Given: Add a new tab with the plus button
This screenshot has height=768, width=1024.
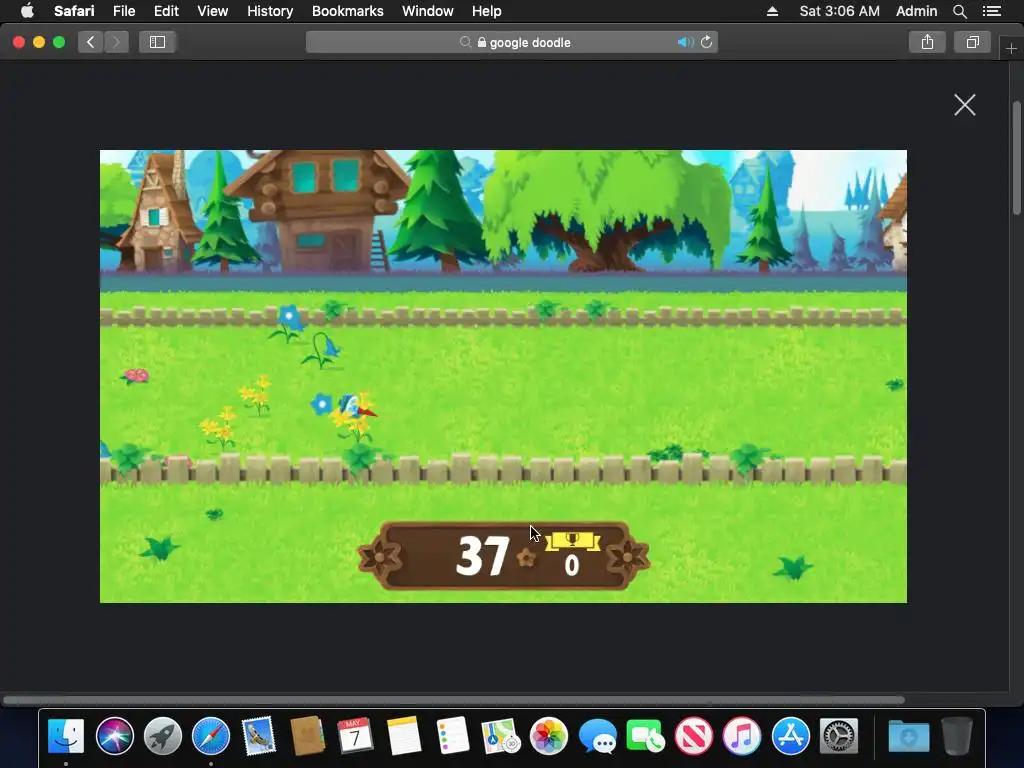Looking at the screenshot, I should [x=1011, y=48].
